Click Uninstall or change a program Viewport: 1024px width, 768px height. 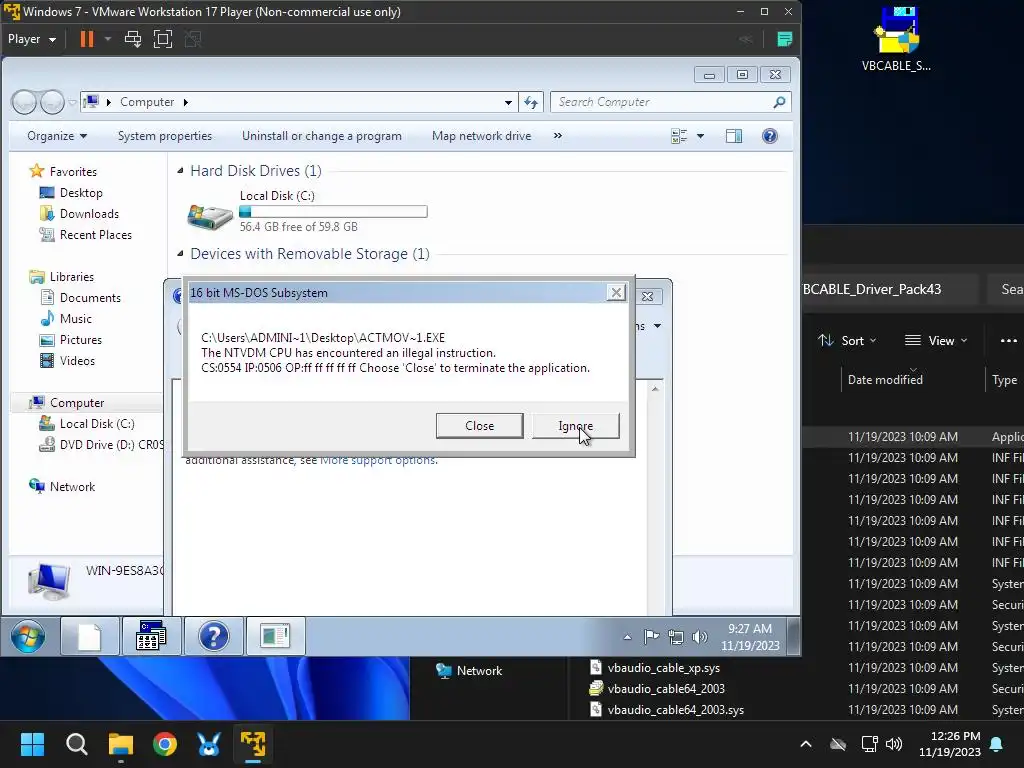(322, 136)
